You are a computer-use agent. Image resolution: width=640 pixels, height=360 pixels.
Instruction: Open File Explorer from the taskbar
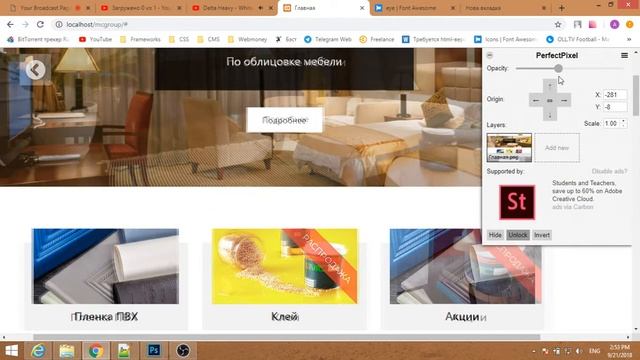67,351
